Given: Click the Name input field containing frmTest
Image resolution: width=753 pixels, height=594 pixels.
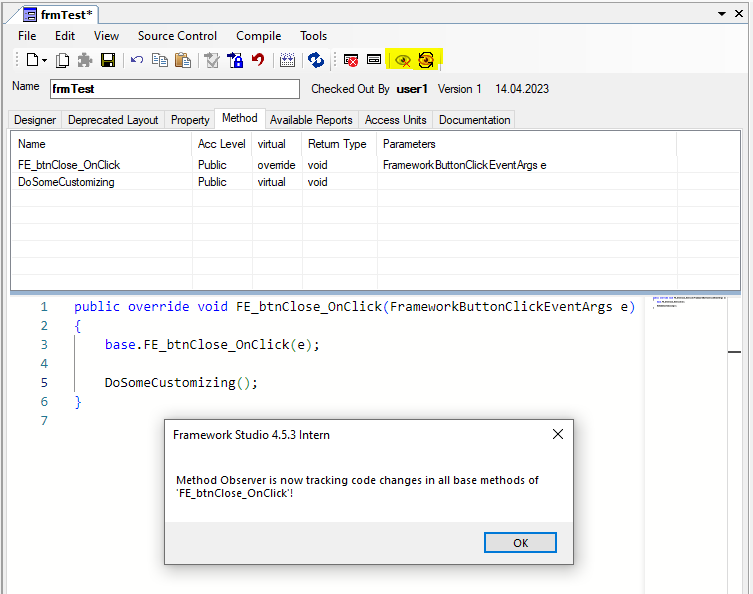Looking at the screenshot, I should click(x=175, y=89).
